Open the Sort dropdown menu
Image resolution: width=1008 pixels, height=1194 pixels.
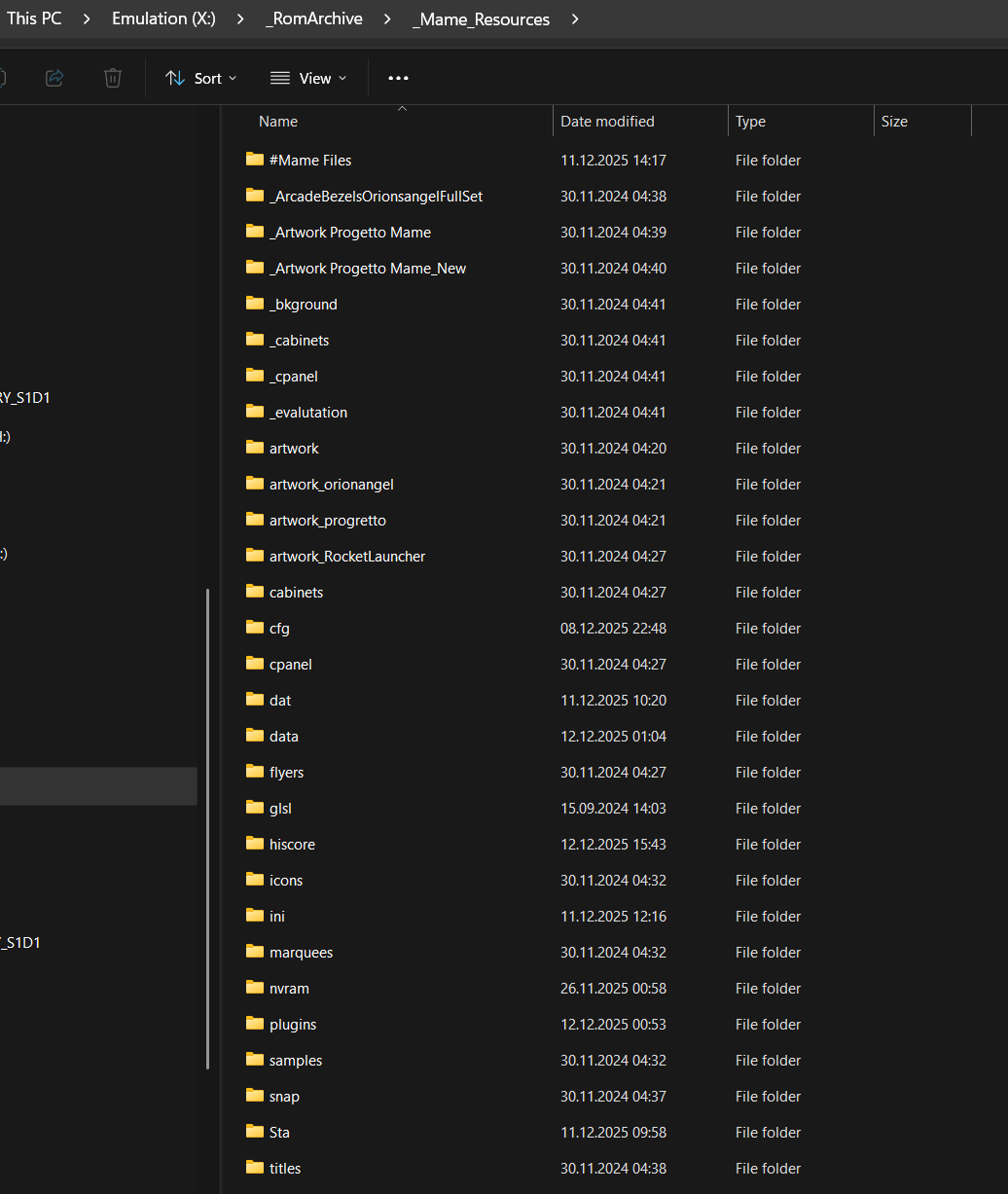point(201,78)
